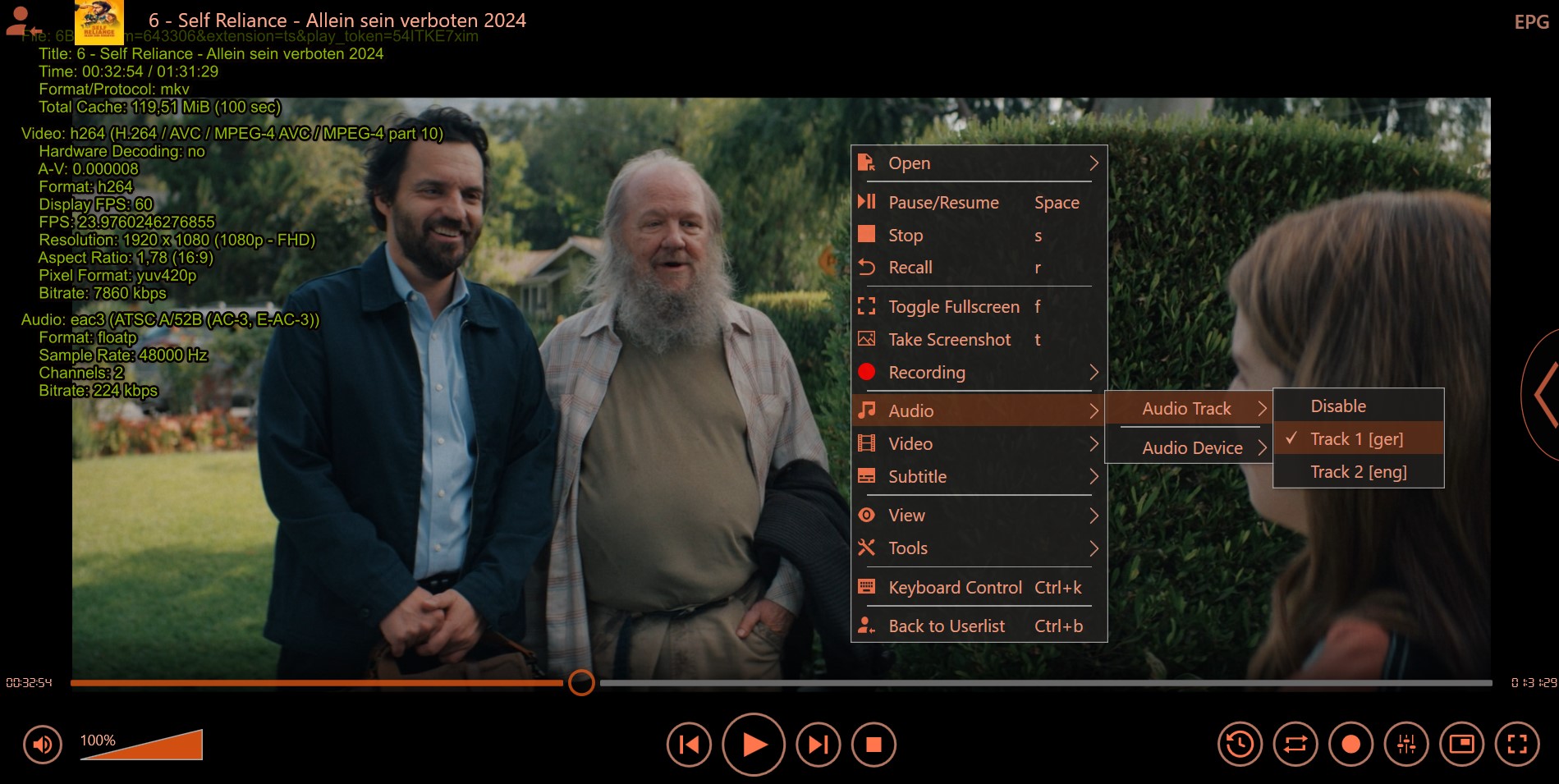Click the screenshot picture icon in menu
Image resolution: width=1559 pixels, height=784 pixels.
(x=866, y=338)
